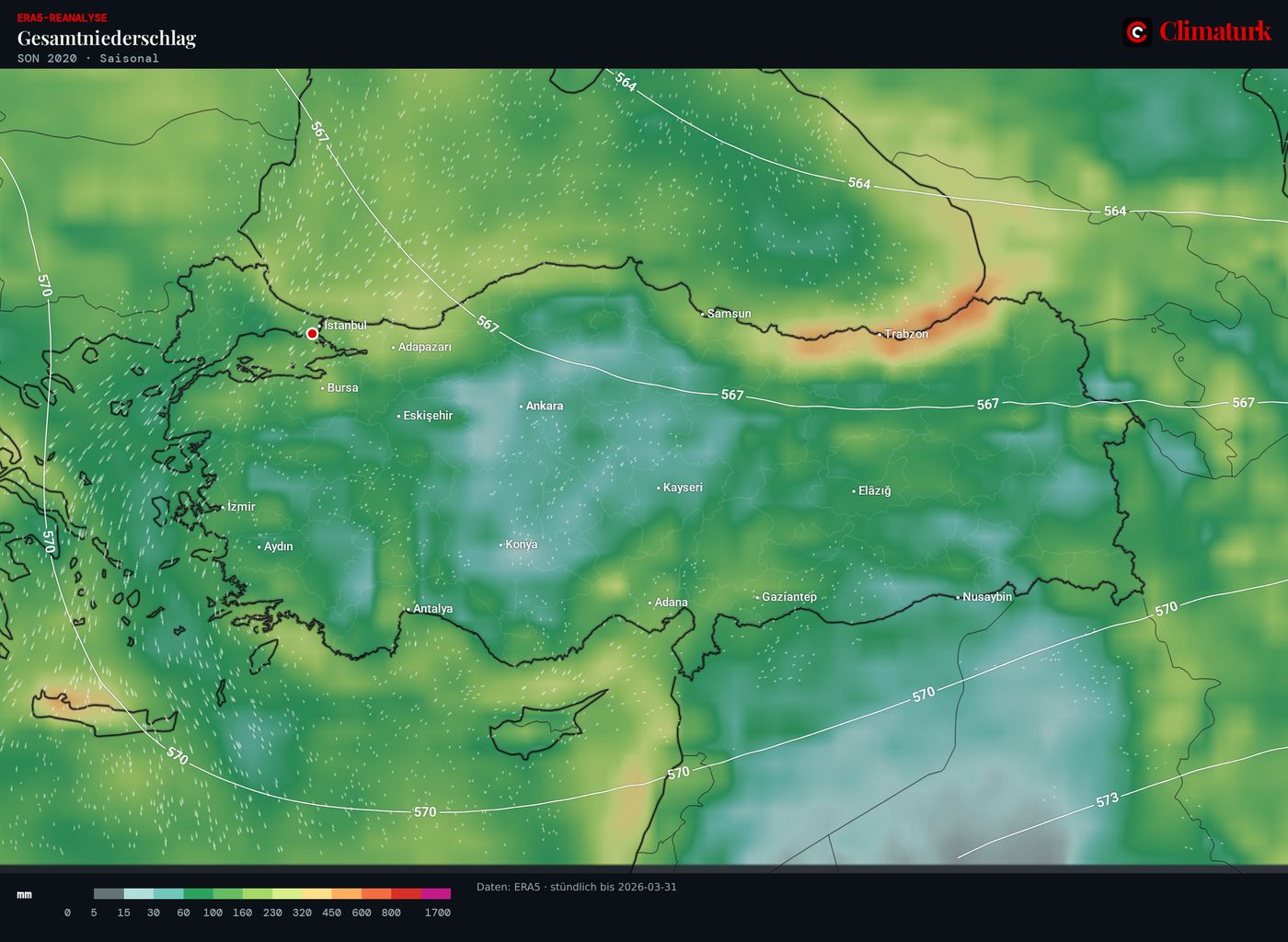Click the gray 0–5 mm legend swatch
The width and height of the screenshot is (1288, 942).
[109, 893]
